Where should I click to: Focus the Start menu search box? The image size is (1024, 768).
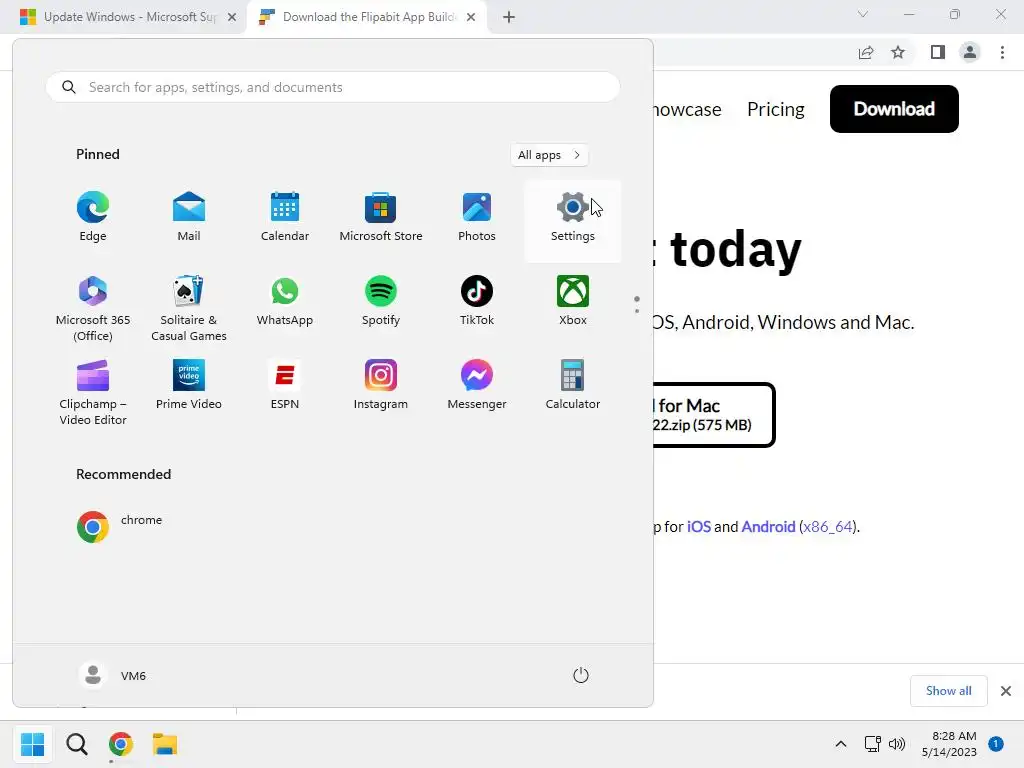pos(333,87)
